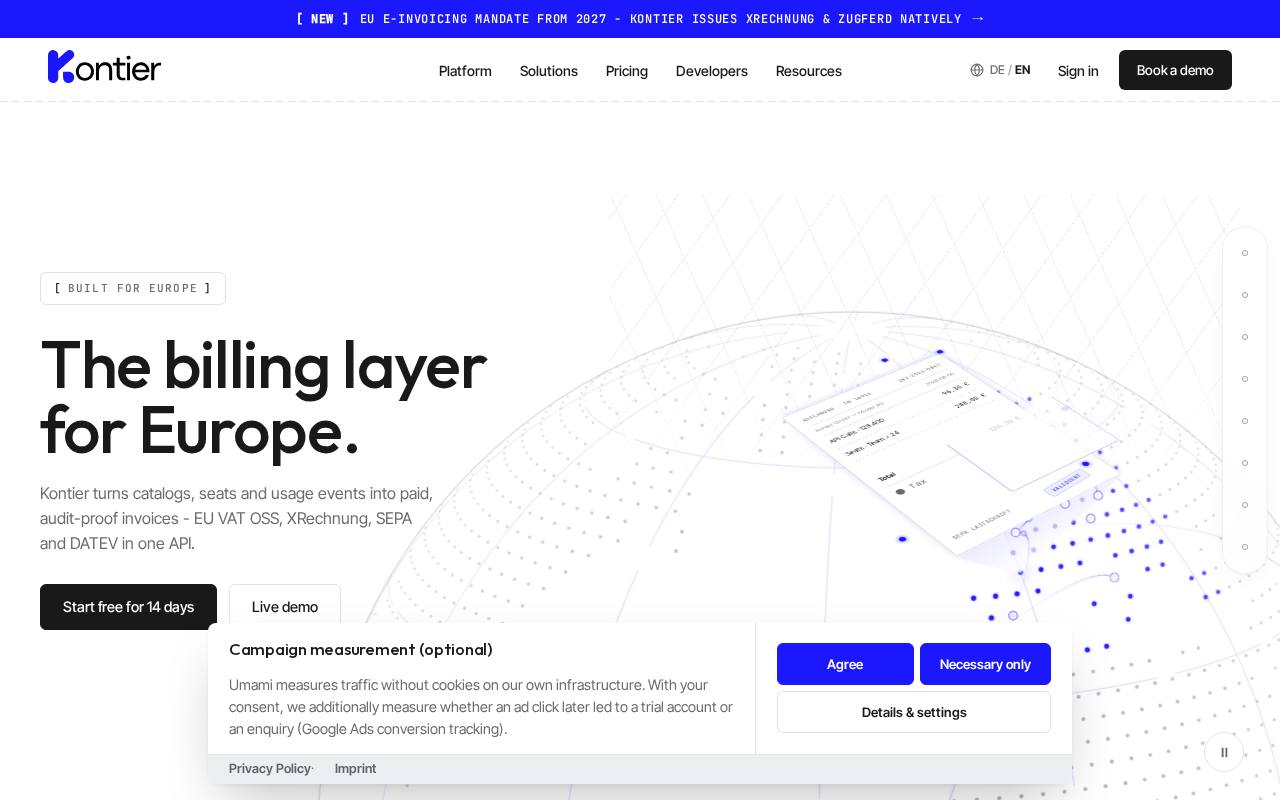This screenshot has width=1280, height=800.
Task: Click the globe language icon
Action: [977, 70]
